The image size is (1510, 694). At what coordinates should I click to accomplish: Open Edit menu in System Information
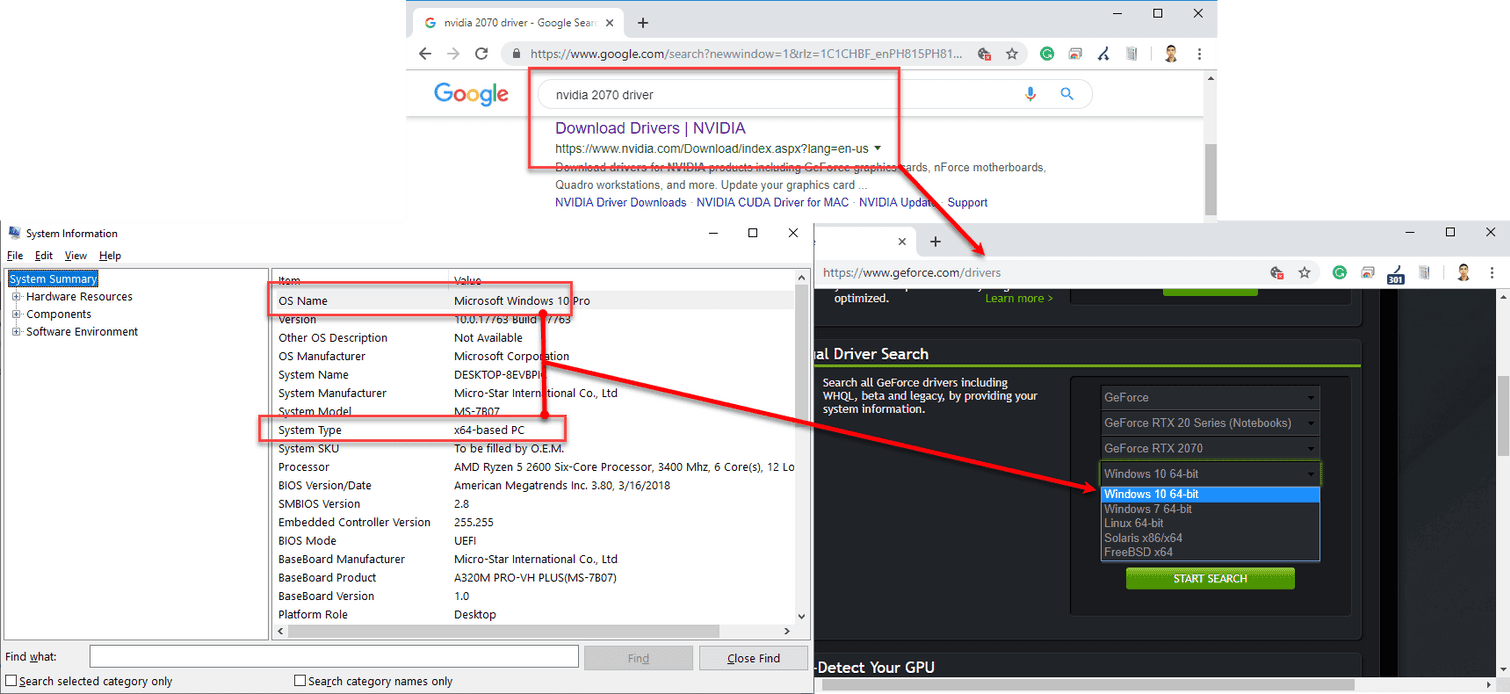pos(44,256)
